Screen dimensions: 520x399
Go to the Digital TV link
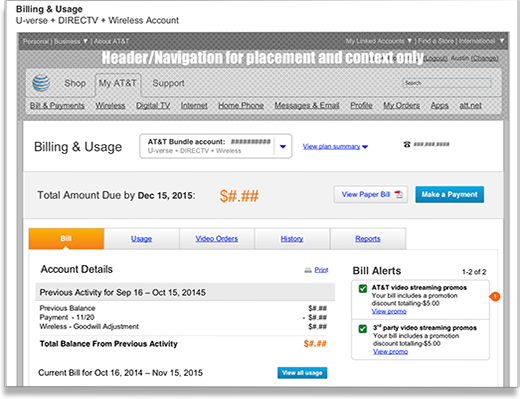(153, 106)
